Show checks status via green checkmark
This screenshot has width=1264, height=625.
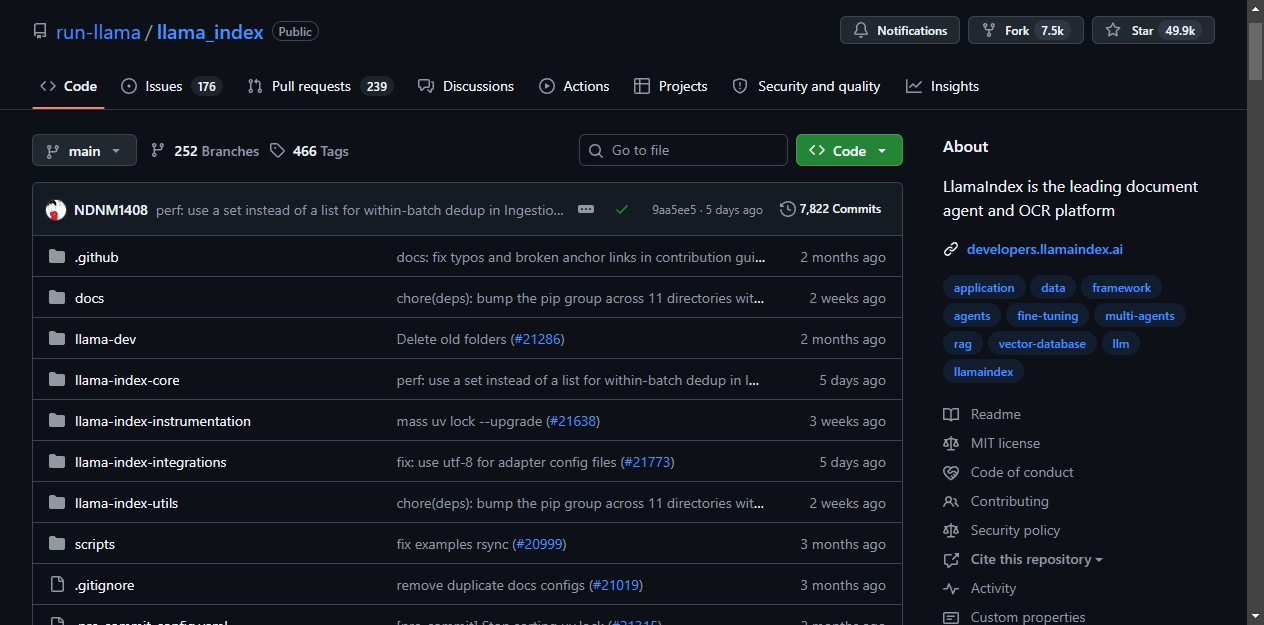point(622,209)
